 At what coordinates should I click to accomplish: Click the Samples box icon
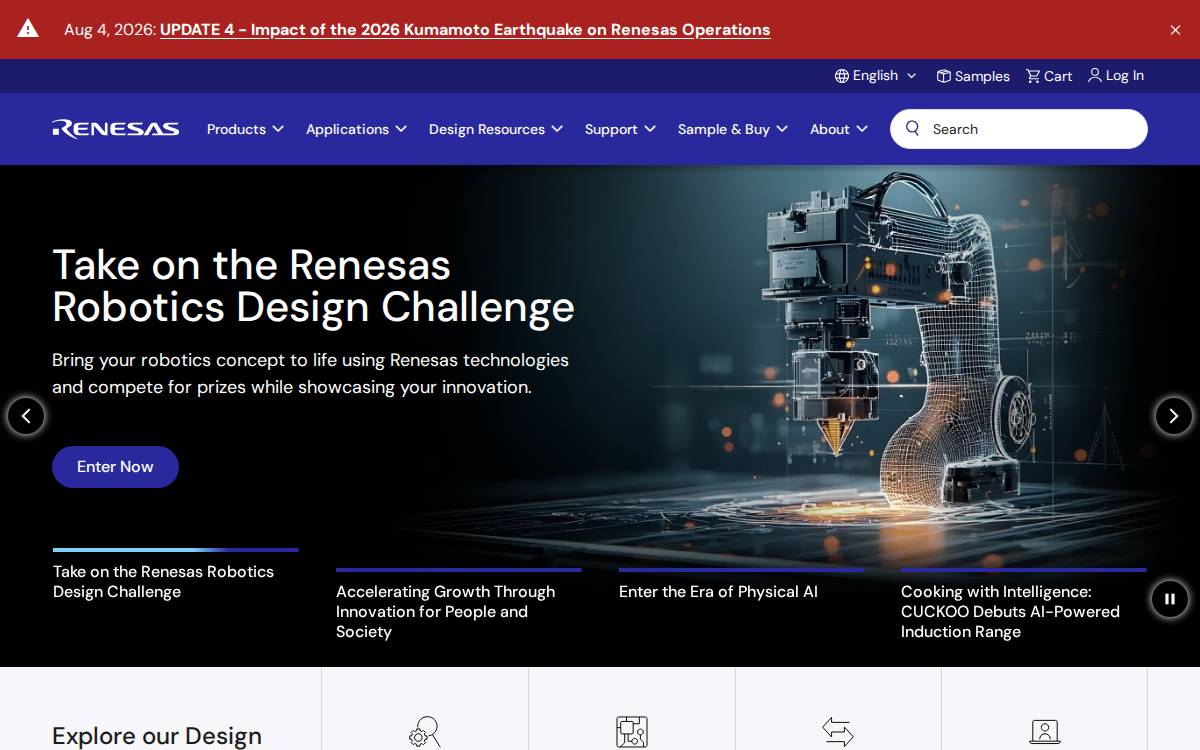click(943, 76)
